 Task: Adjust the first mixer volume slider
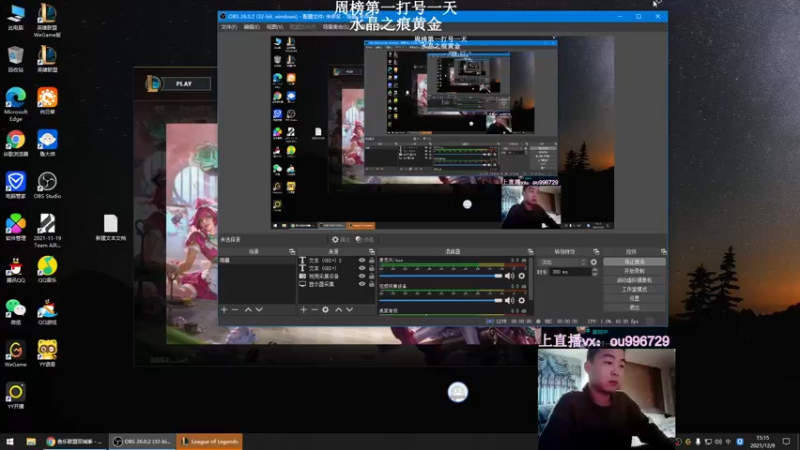441,276
